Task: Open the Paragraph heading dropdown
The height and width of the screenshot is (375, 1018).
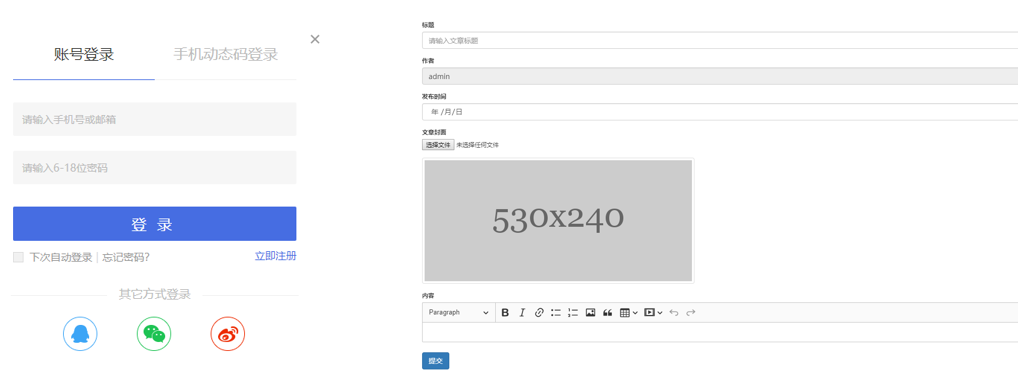Action: pos(458,313)
